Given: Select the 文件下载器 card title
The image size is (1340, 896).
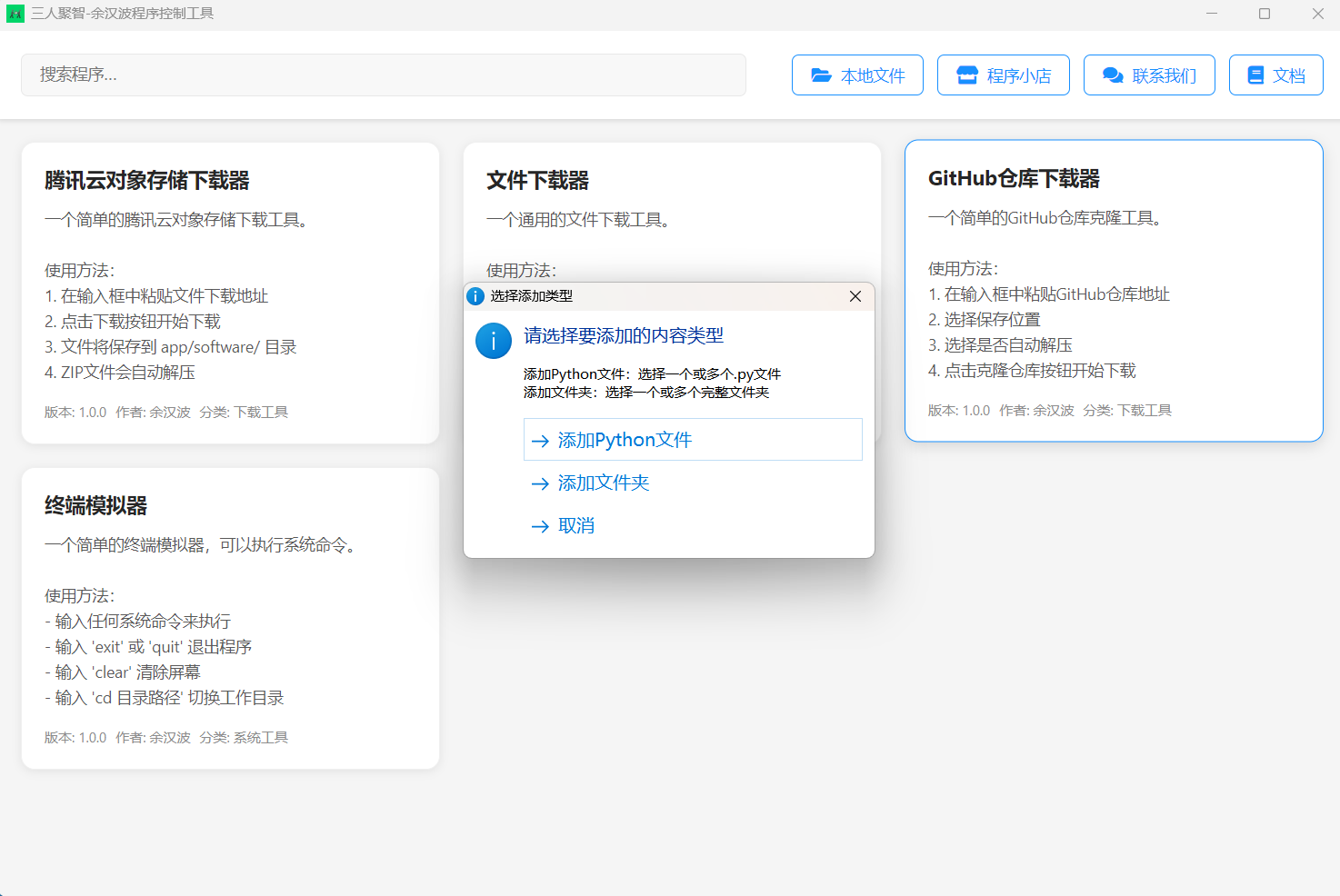Looking at the screenshot, I should (x=537, y=181).
